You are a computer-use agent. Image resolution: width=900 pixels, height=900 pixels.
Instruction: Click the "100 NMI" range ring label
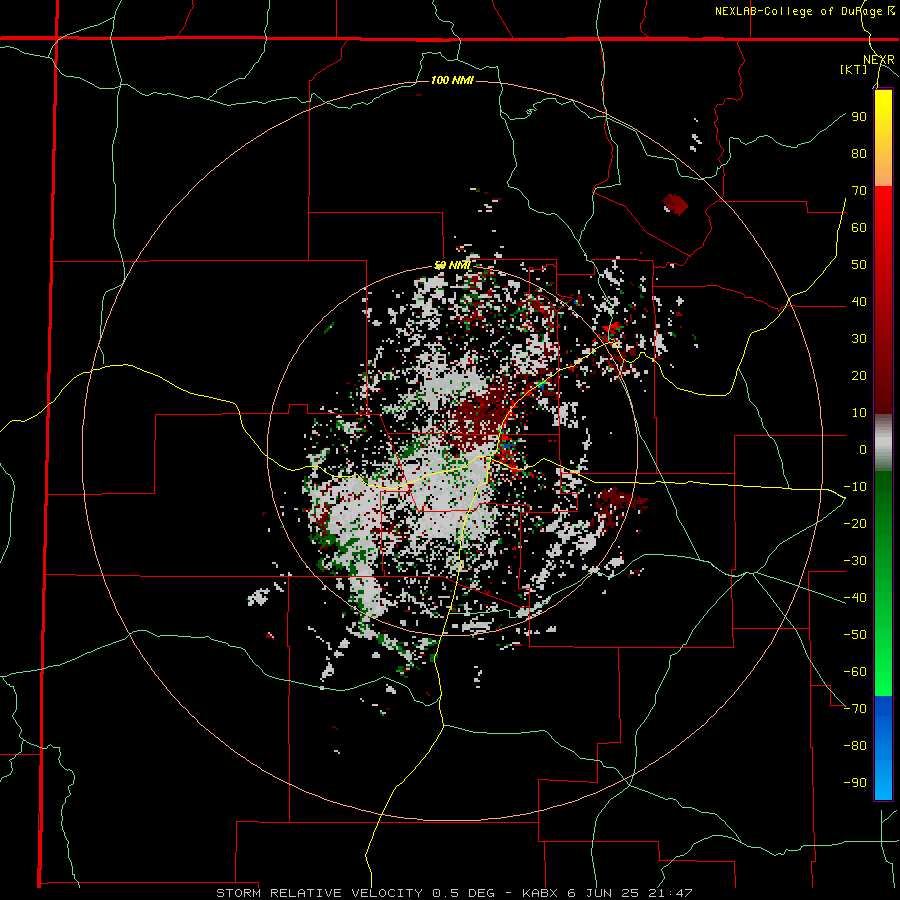coord(452,80)
